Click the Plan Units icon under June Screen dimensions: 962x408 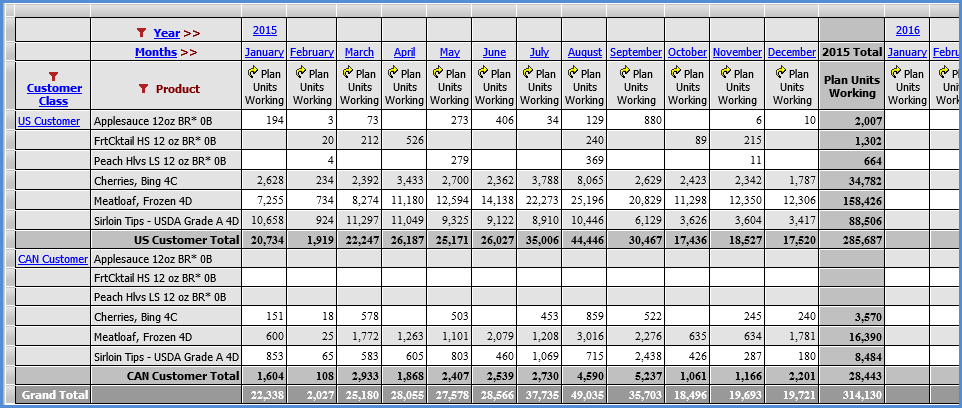point(482,73)
